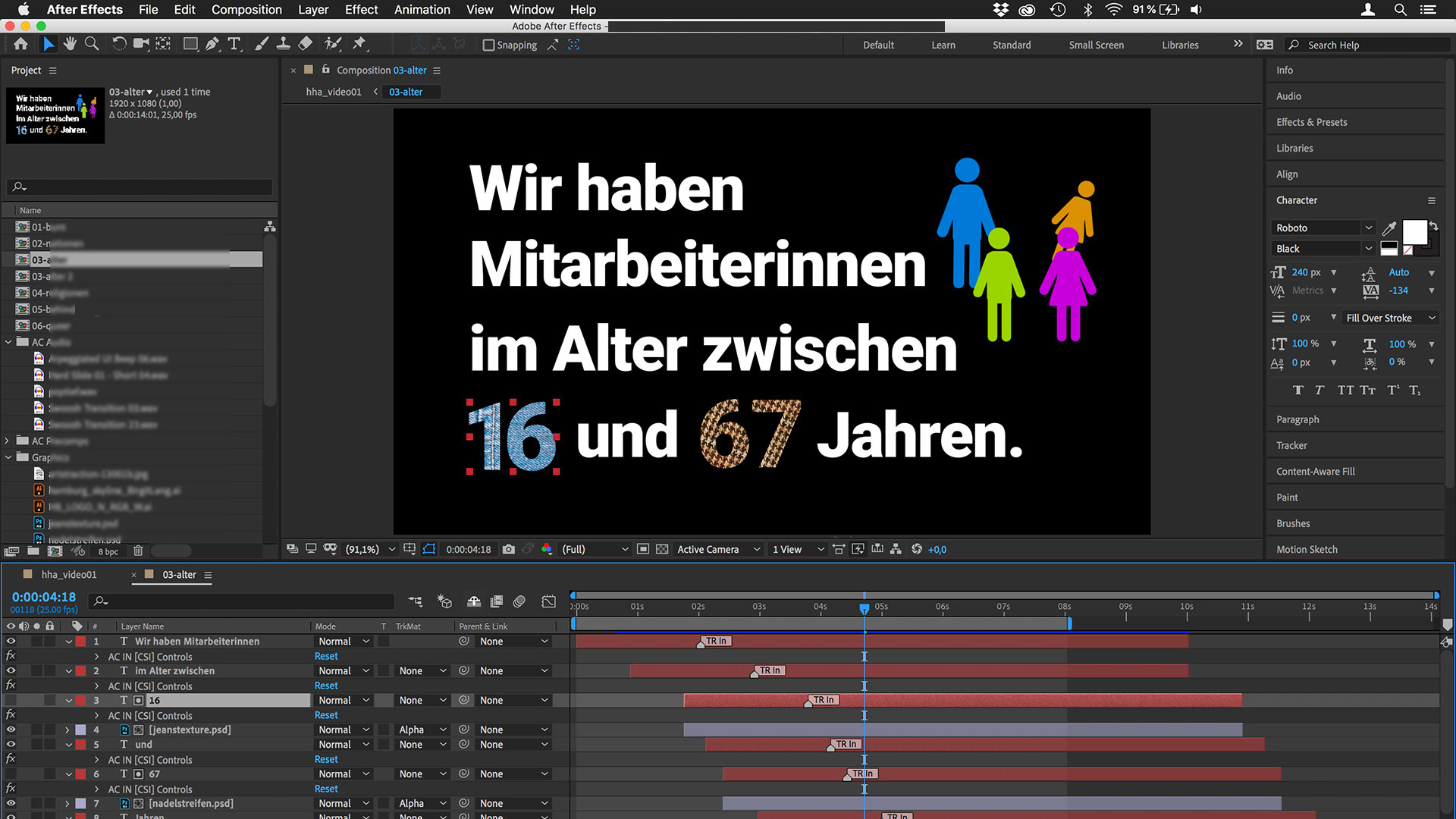The image size is (1456, 819).
Task: Delete selected item with the trash icon
Action: [138, 551]
